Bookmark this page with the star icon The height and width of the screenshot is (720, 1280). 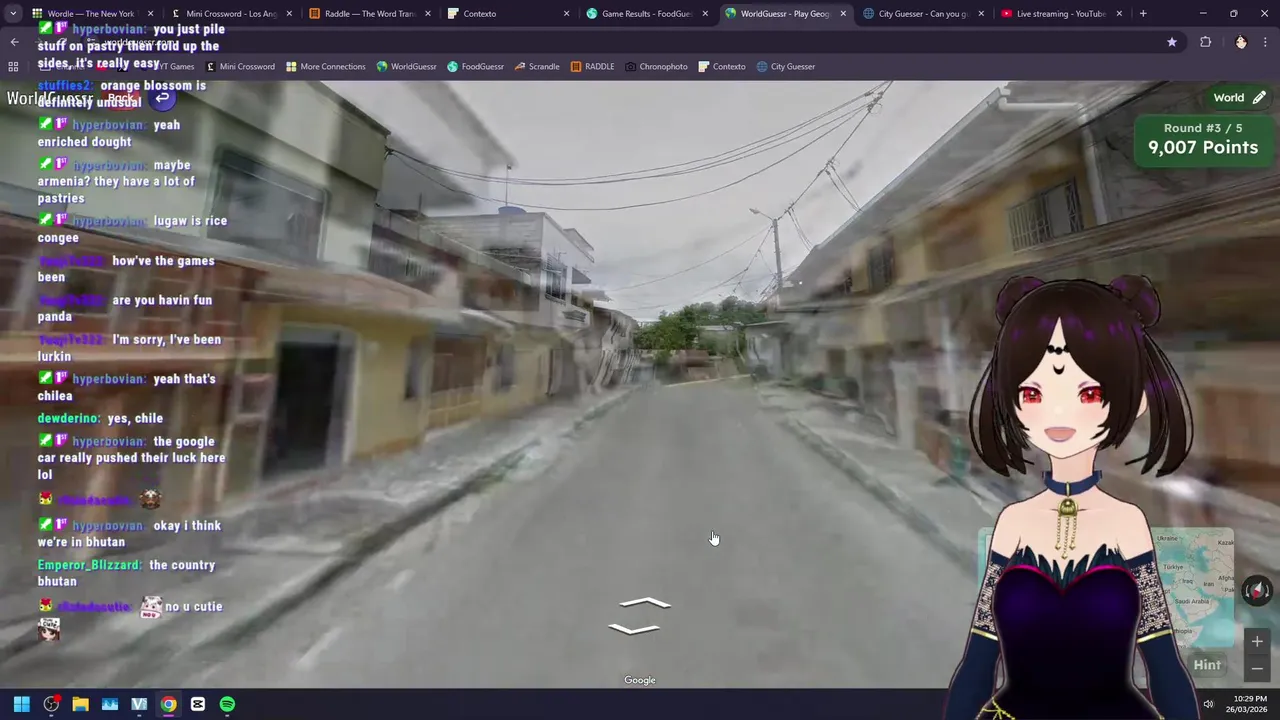tap(1172, 42)
